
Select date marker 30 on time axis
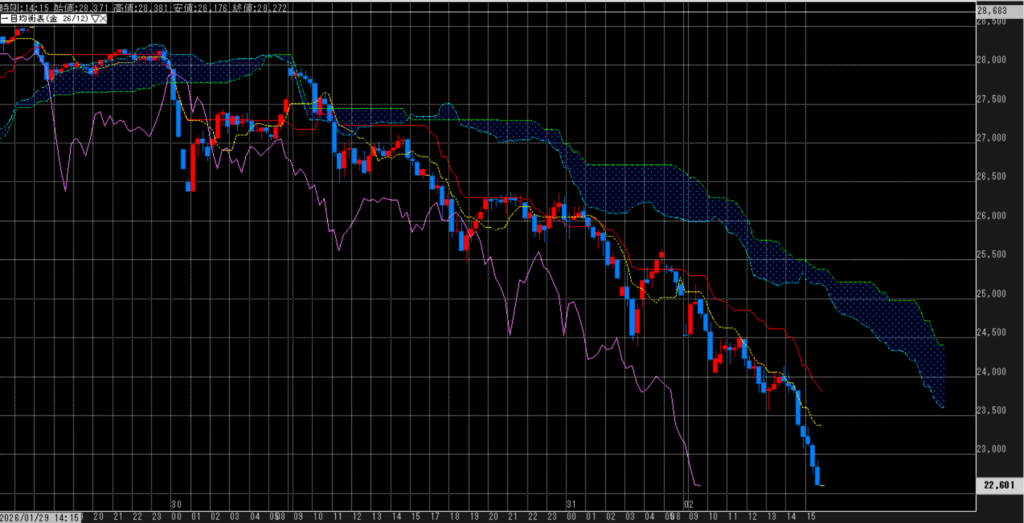pyautogui.click(x=175, y=503)
